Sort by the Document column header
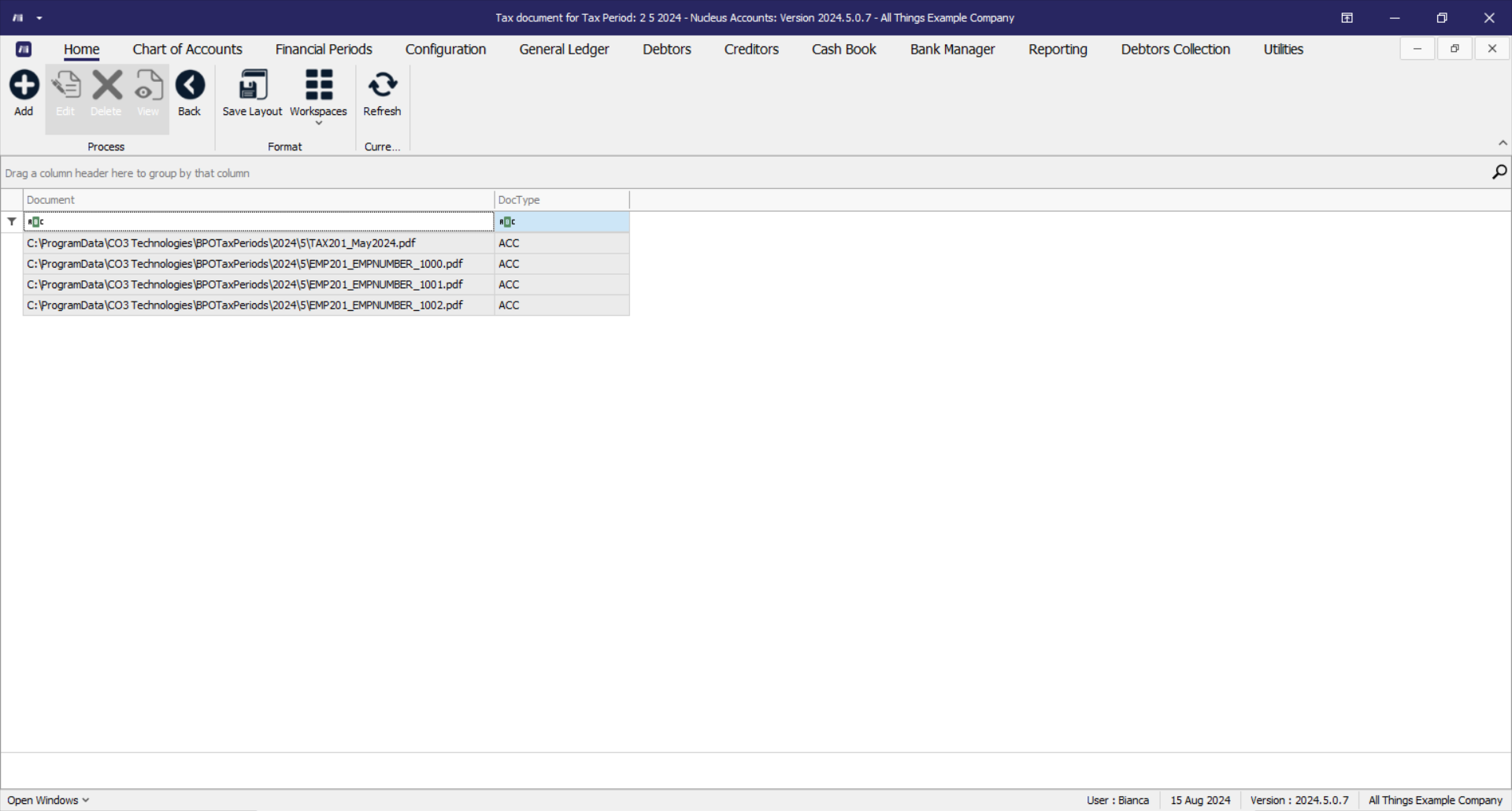The width and height of the screenshot is (1512, 811). 258,200
